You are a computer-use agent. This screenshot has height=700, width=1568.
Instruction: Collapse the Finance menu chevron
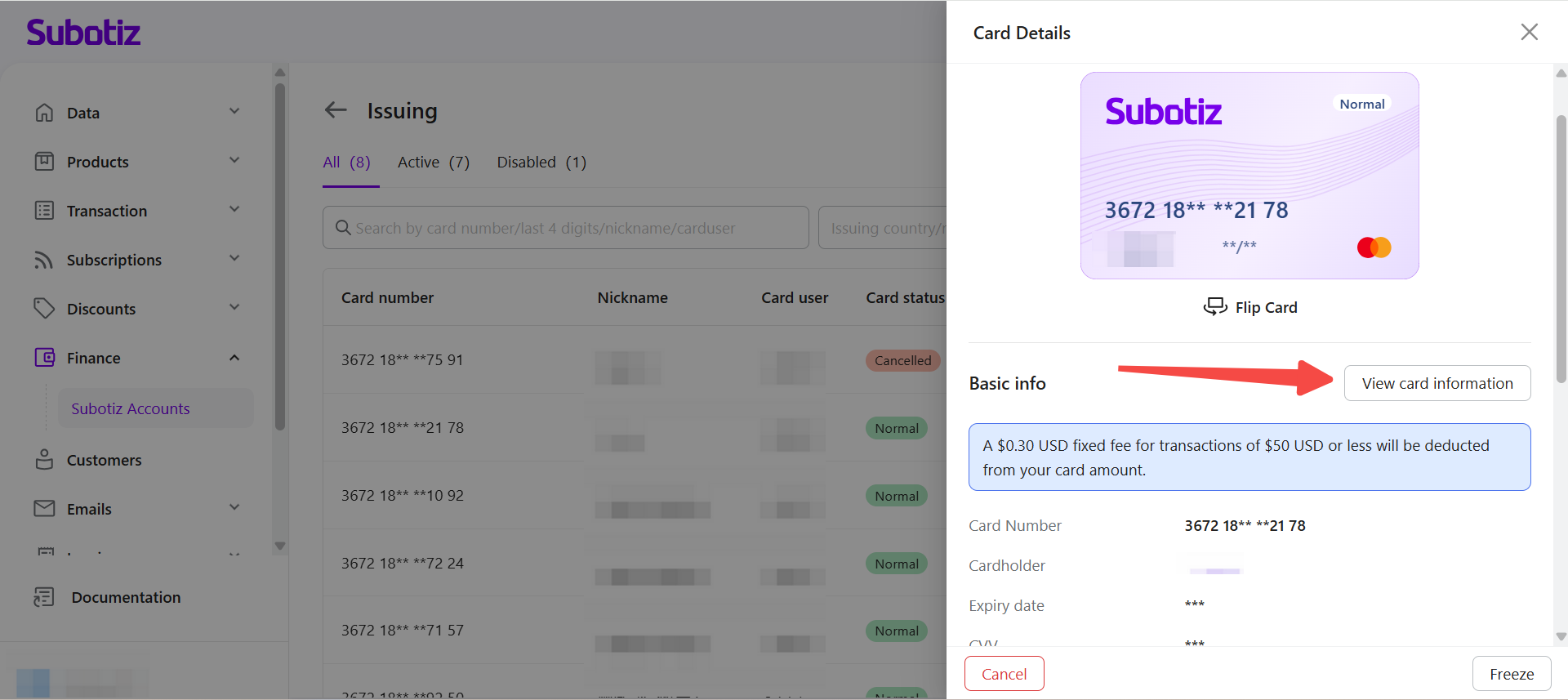coord(234,358)
